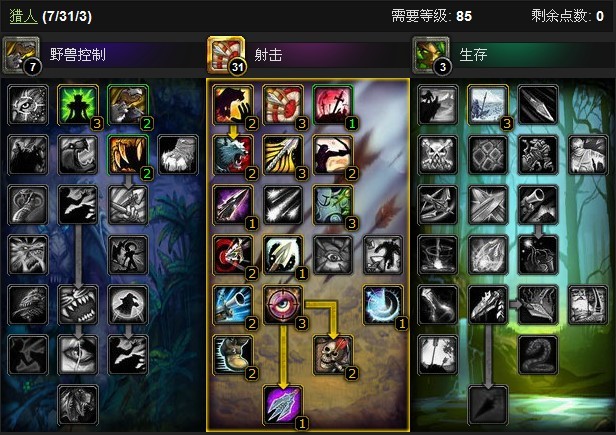Select the 生存 talent tree header
The image size is (616, 435).
(473, 54)
